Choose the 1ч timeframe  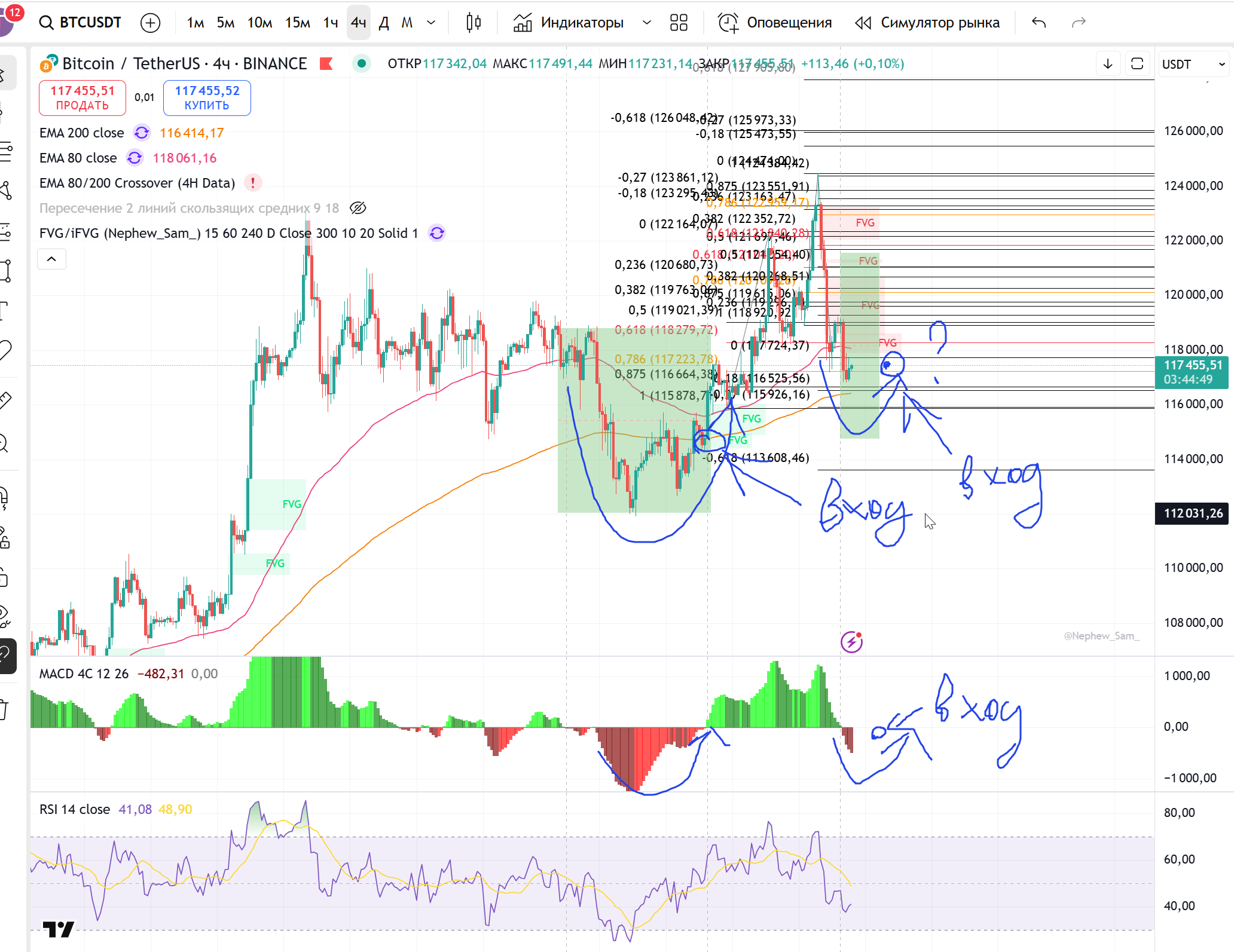331,23
